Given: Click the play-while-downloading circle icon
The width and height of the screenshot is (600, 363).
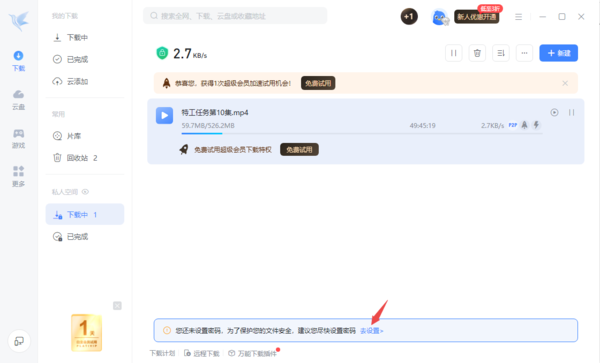Looking at the screenshot, I should (554, 112).
